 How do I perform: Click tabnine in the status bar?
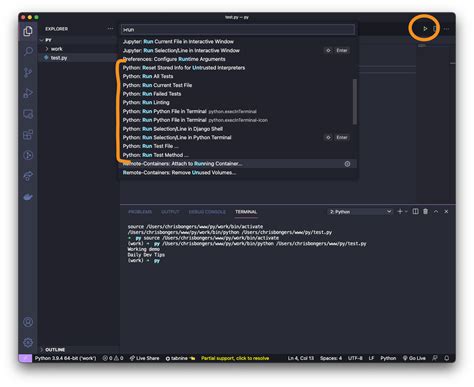[x=180, y=358]
